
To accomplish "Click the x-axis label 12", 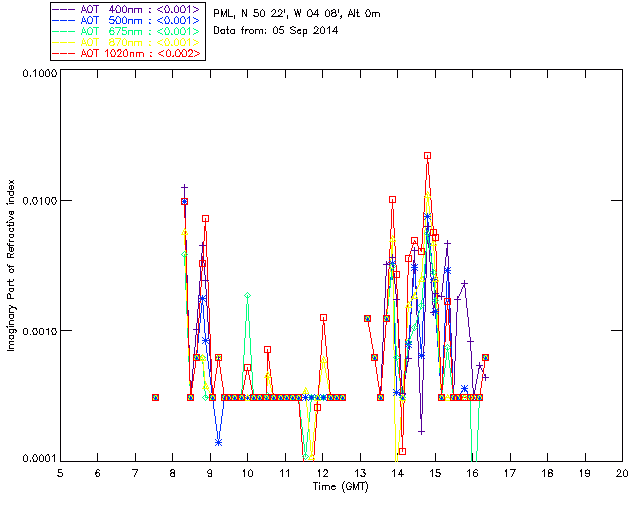I will (x=322, y=474).
